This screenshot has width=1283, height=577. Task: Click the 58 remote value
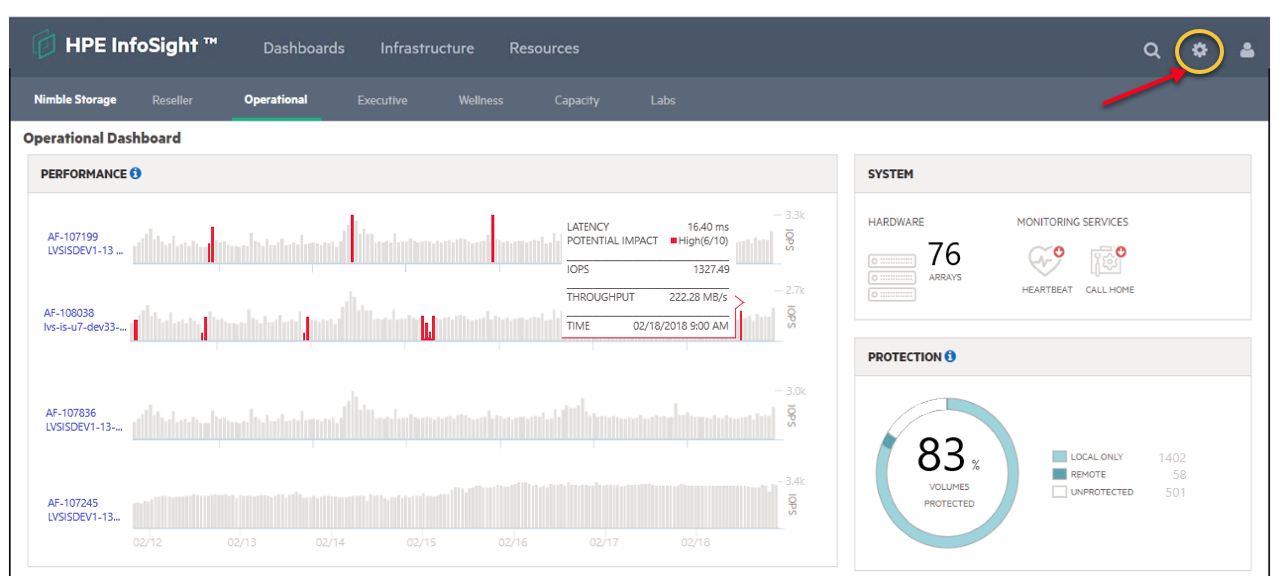click(1179, 475)
